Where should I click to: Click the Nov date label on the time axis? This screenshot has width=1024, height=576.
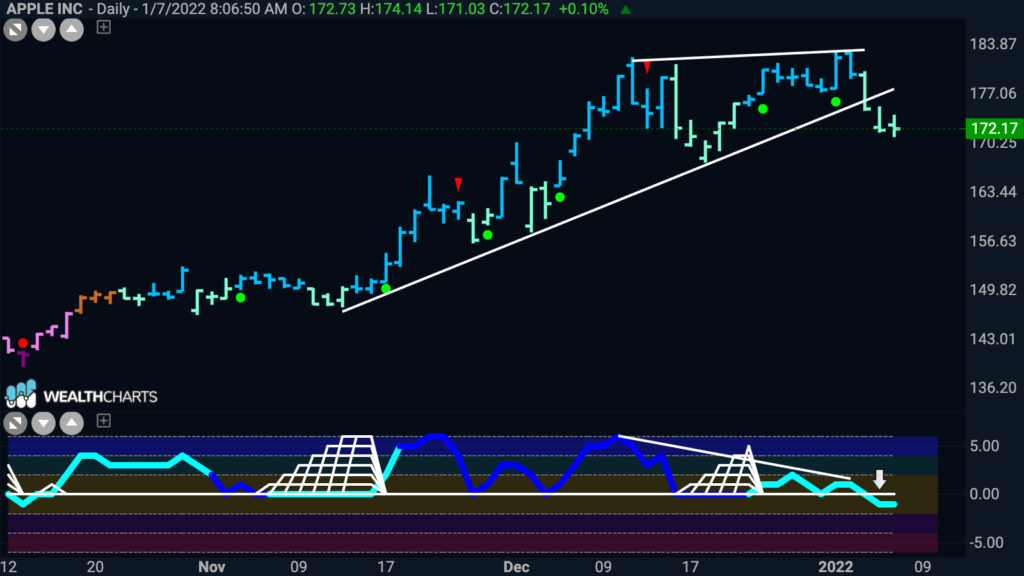pos(212,566)
